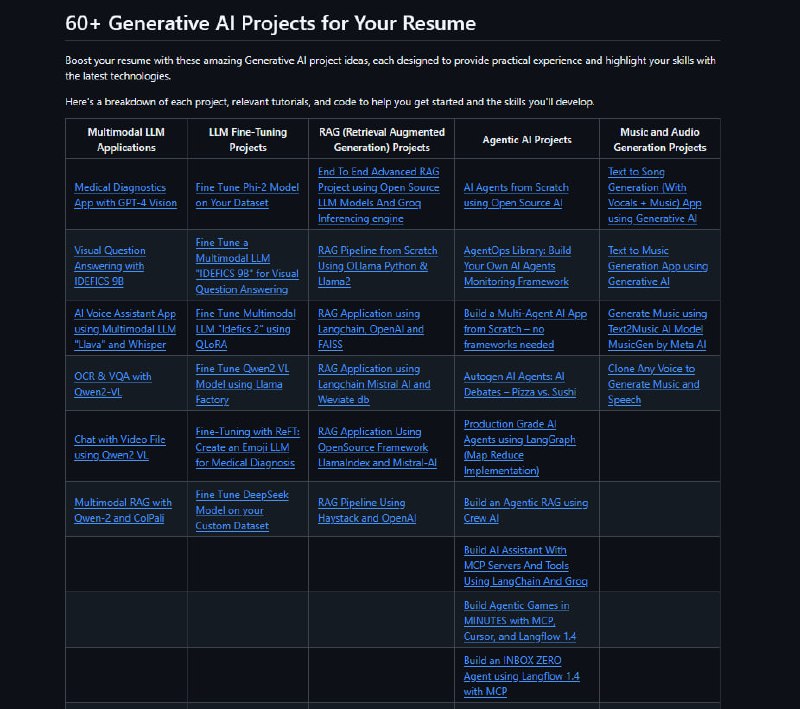This screenshot has width=800, height=709.
Task: Open AI Voice Assistant App using Llava link
Action: [x=125, y=329]
